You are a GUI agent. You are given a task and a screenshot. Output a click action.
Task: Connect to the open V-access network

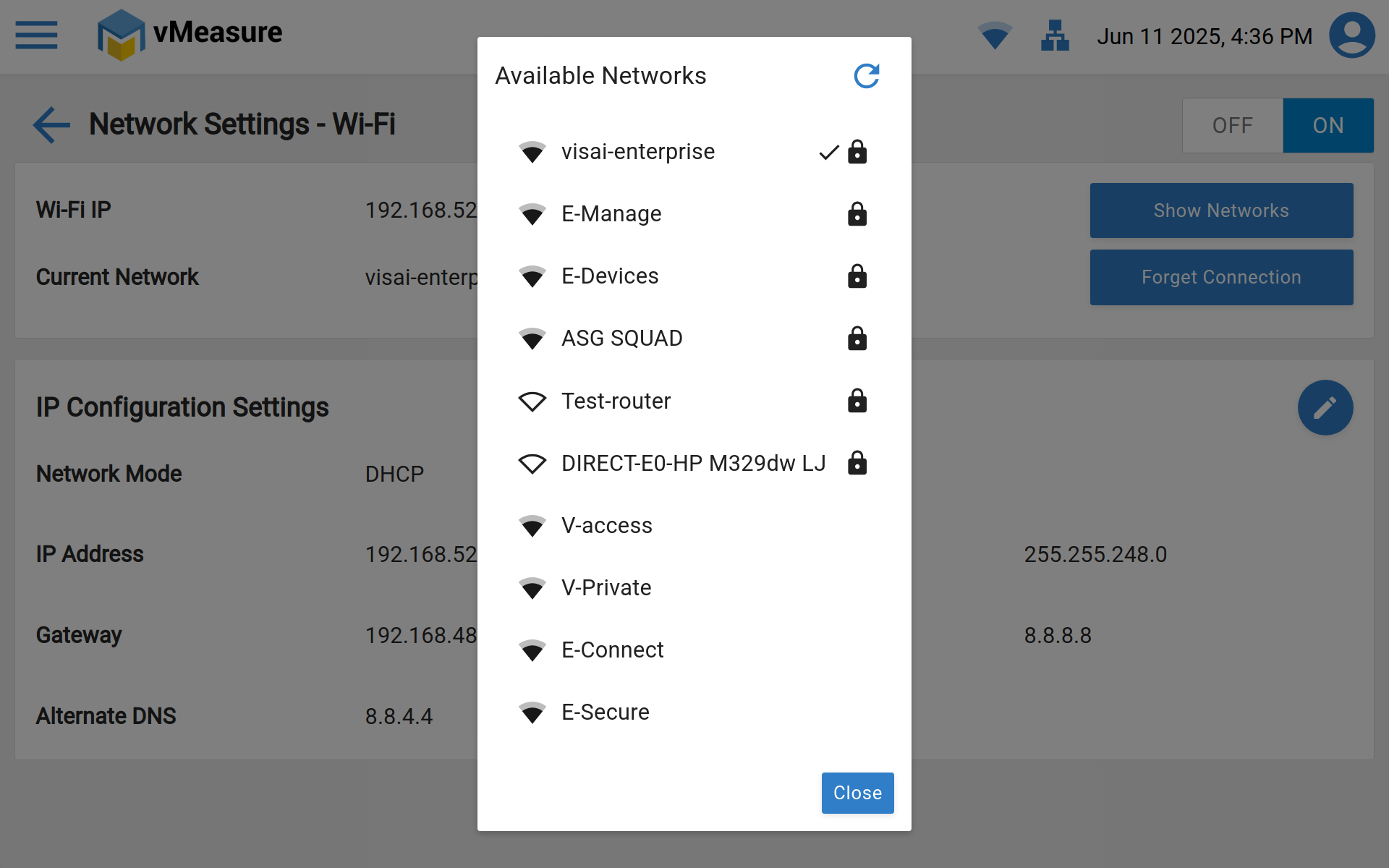pyautogui.click(x=606, y=526)
